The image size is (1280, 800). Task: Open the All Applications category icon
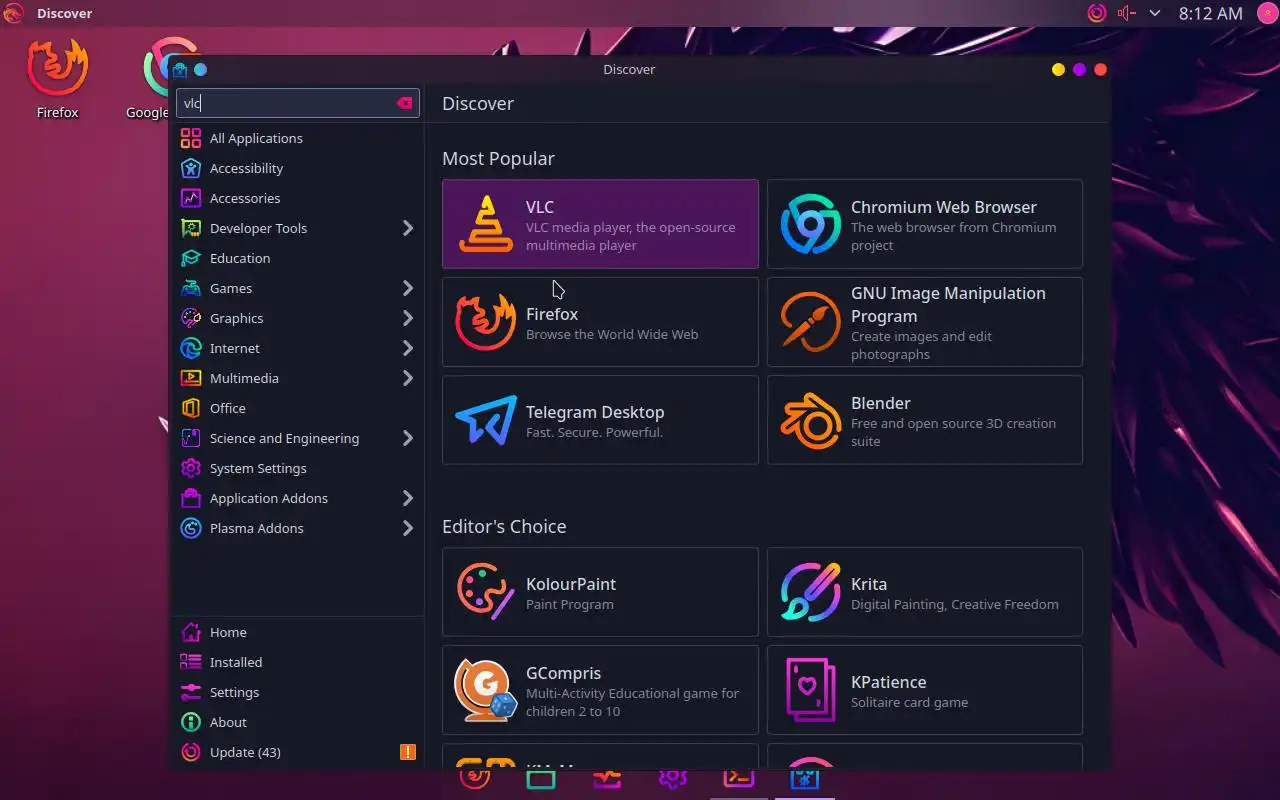[190, 138]
